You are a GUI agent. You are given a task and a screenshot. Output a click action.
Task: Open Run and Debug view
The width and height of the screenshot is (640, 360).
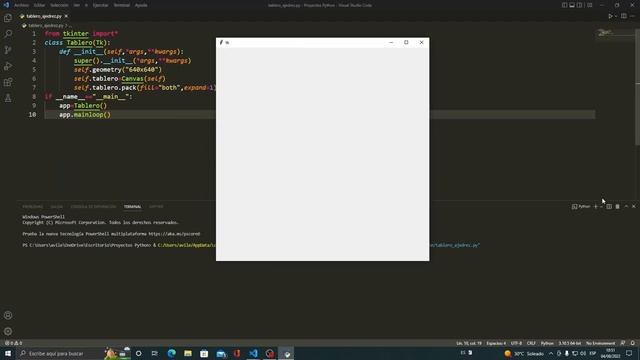pyautogui.click(x=8, y=66)
